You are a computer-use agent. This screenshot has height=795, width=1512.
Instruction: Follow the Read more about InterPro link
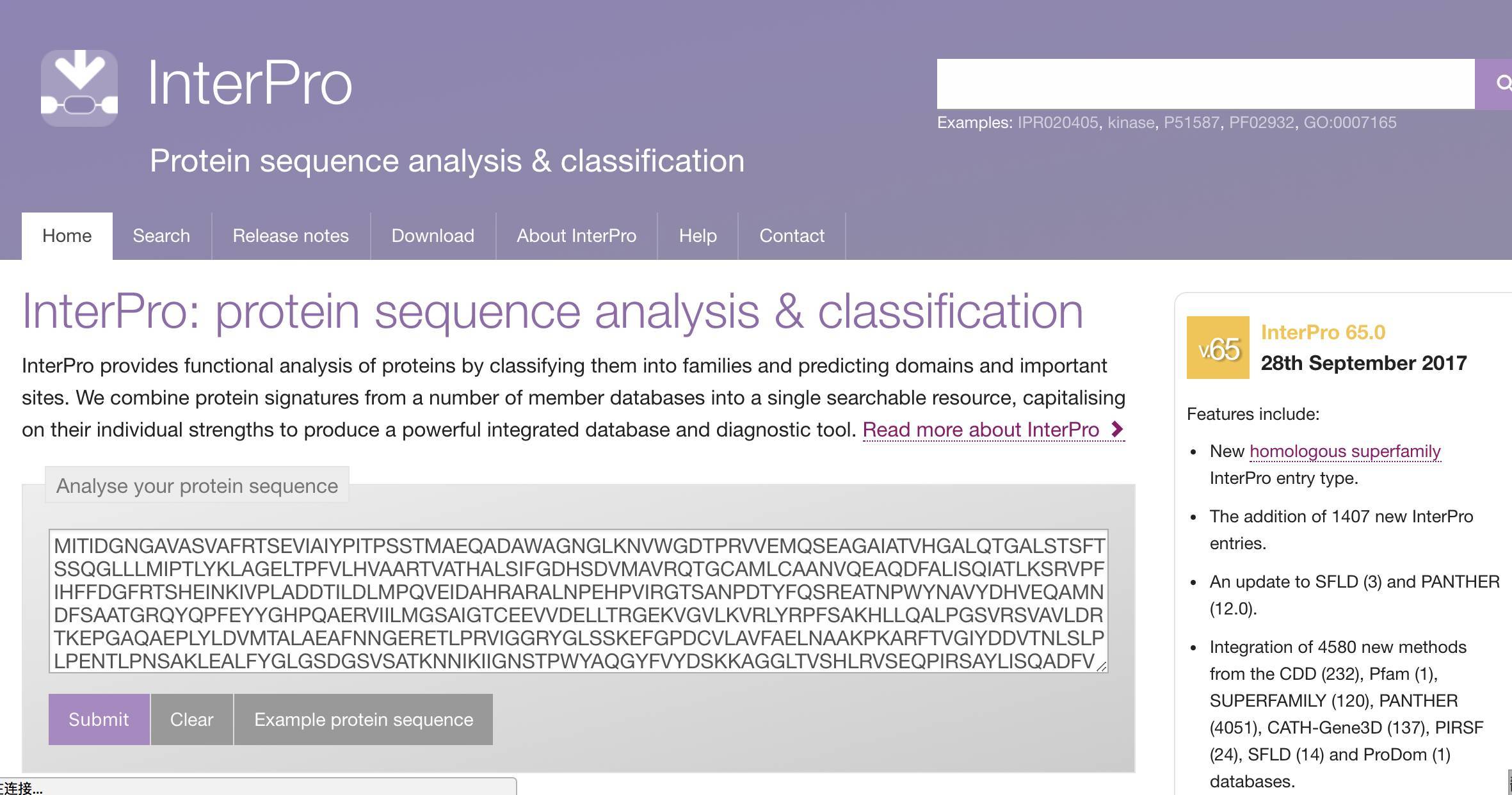(981, 430)
